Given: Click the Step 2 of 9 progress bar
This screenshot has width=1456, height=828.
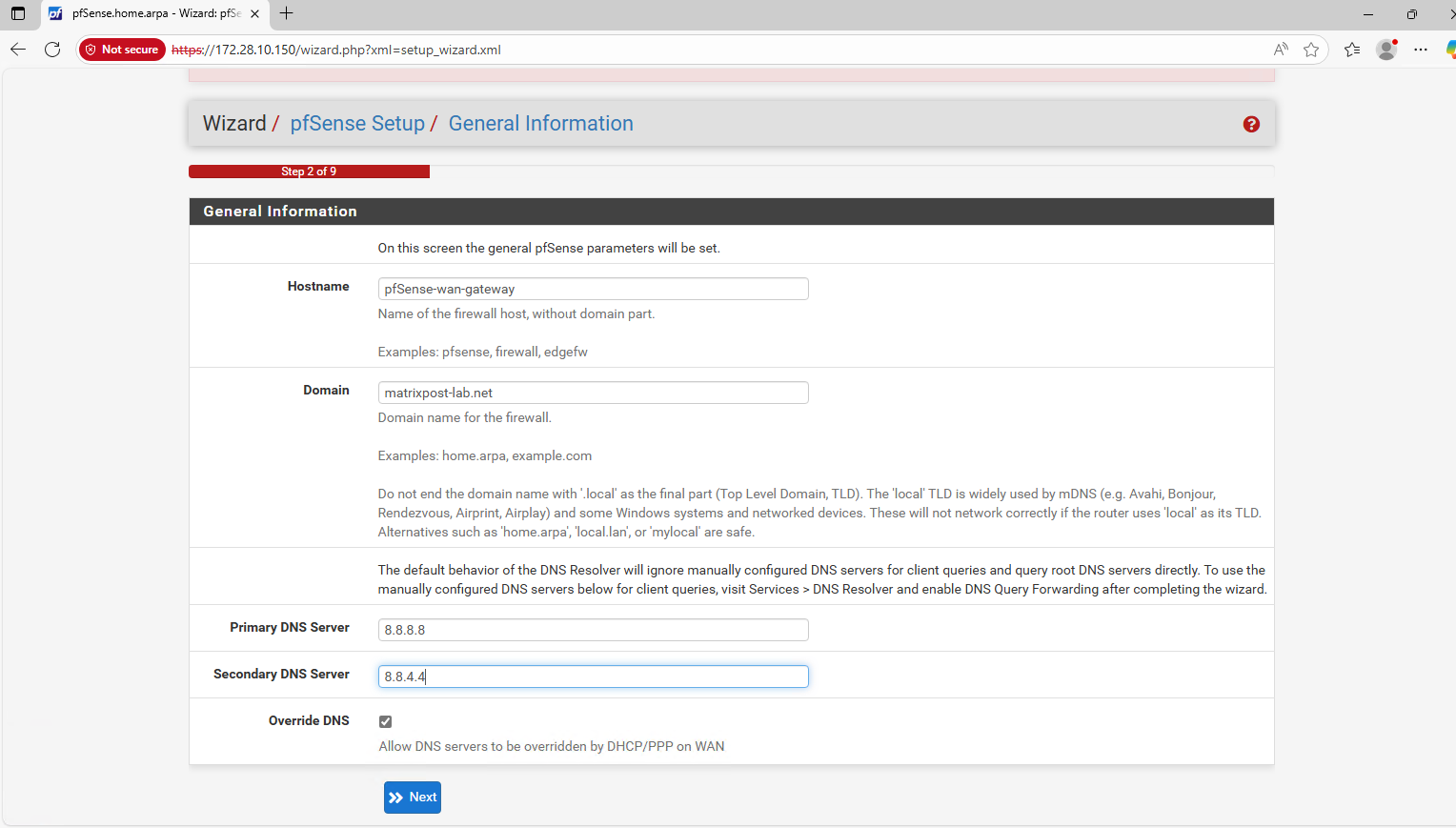Looking at the screenshot, I should [309, 172].
